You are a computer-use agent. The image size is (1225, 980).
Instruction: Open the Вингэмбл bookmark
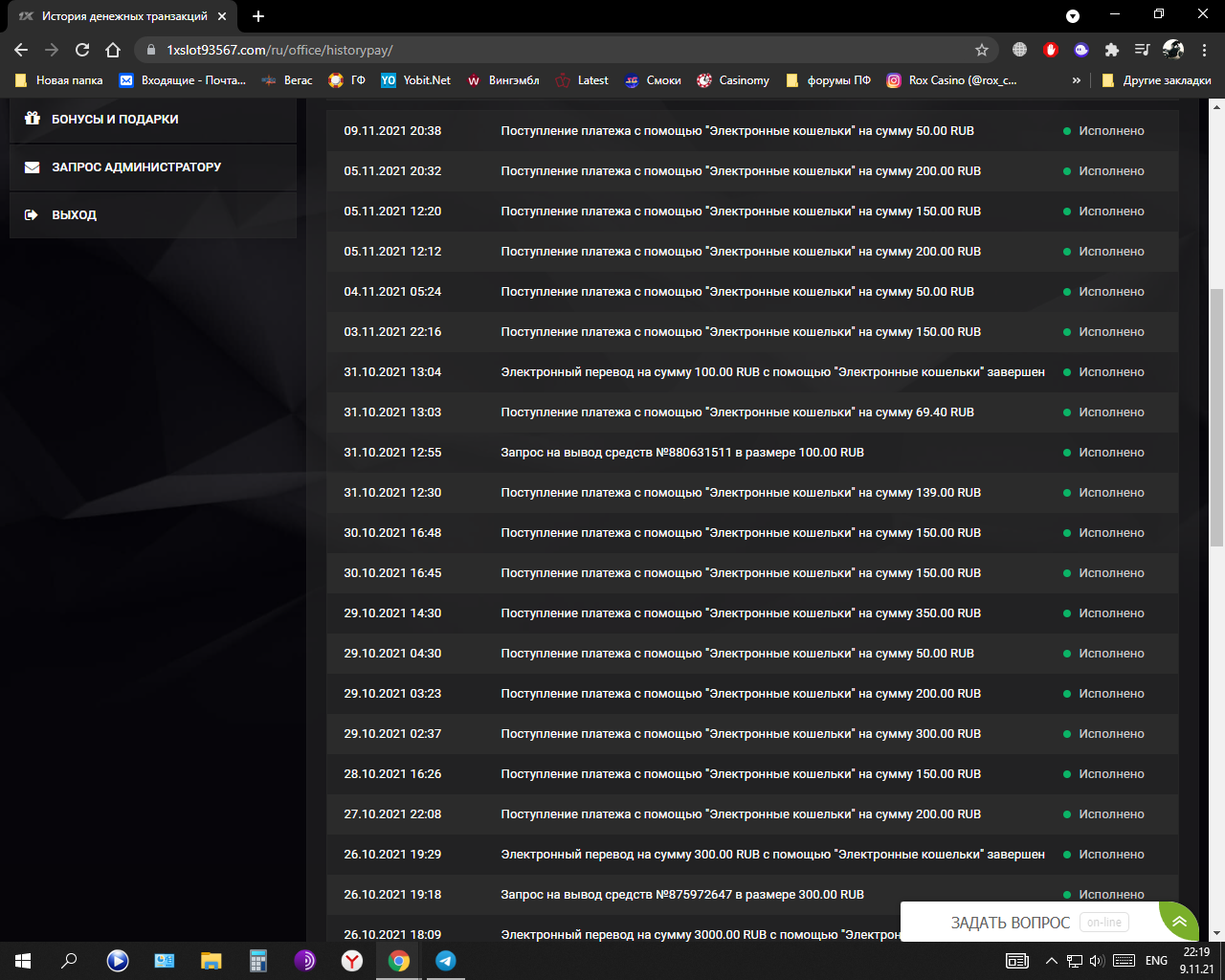point(503,80)
